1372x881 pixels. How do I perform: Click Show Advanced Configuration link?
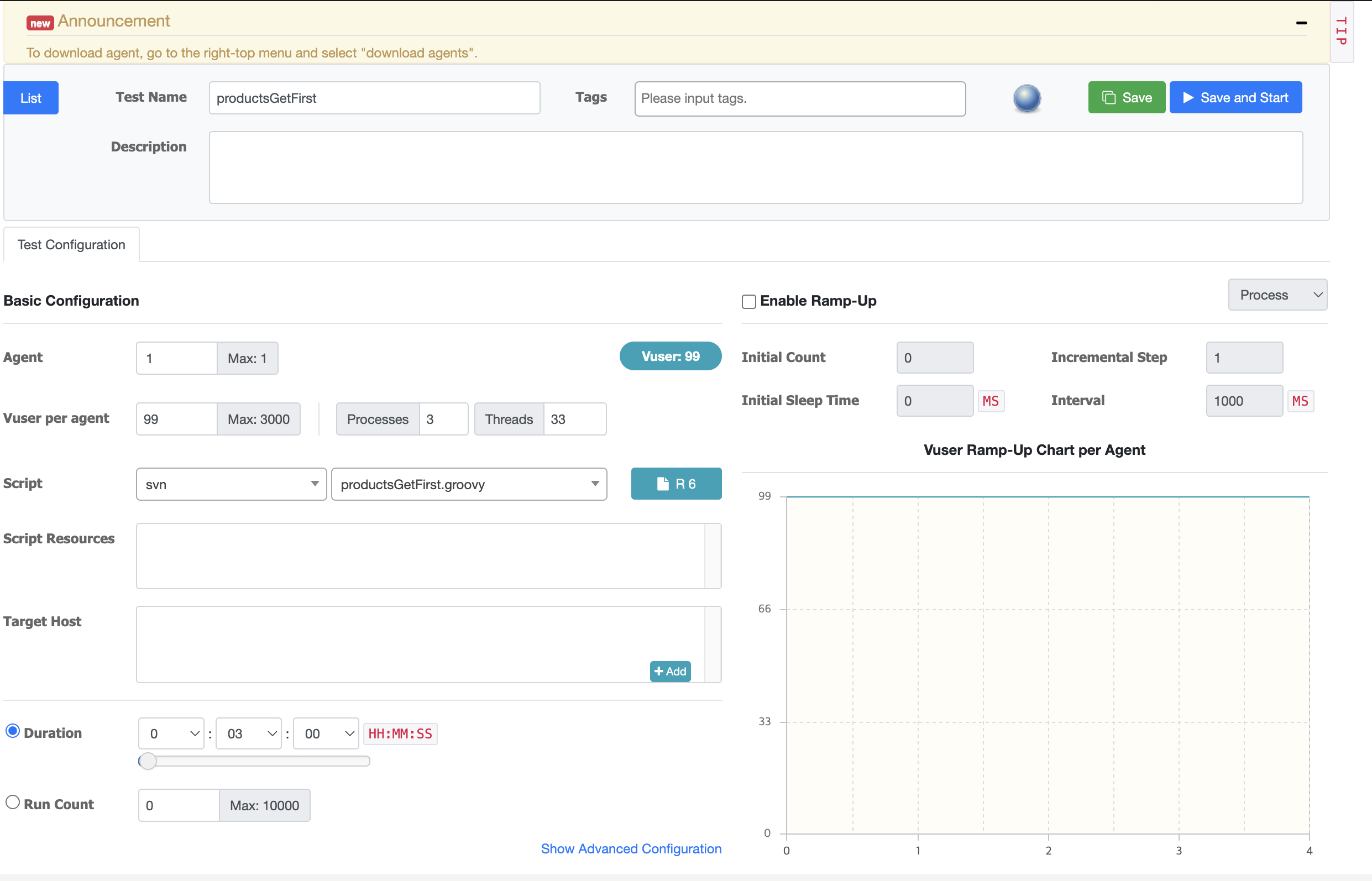tap(631, 849)
